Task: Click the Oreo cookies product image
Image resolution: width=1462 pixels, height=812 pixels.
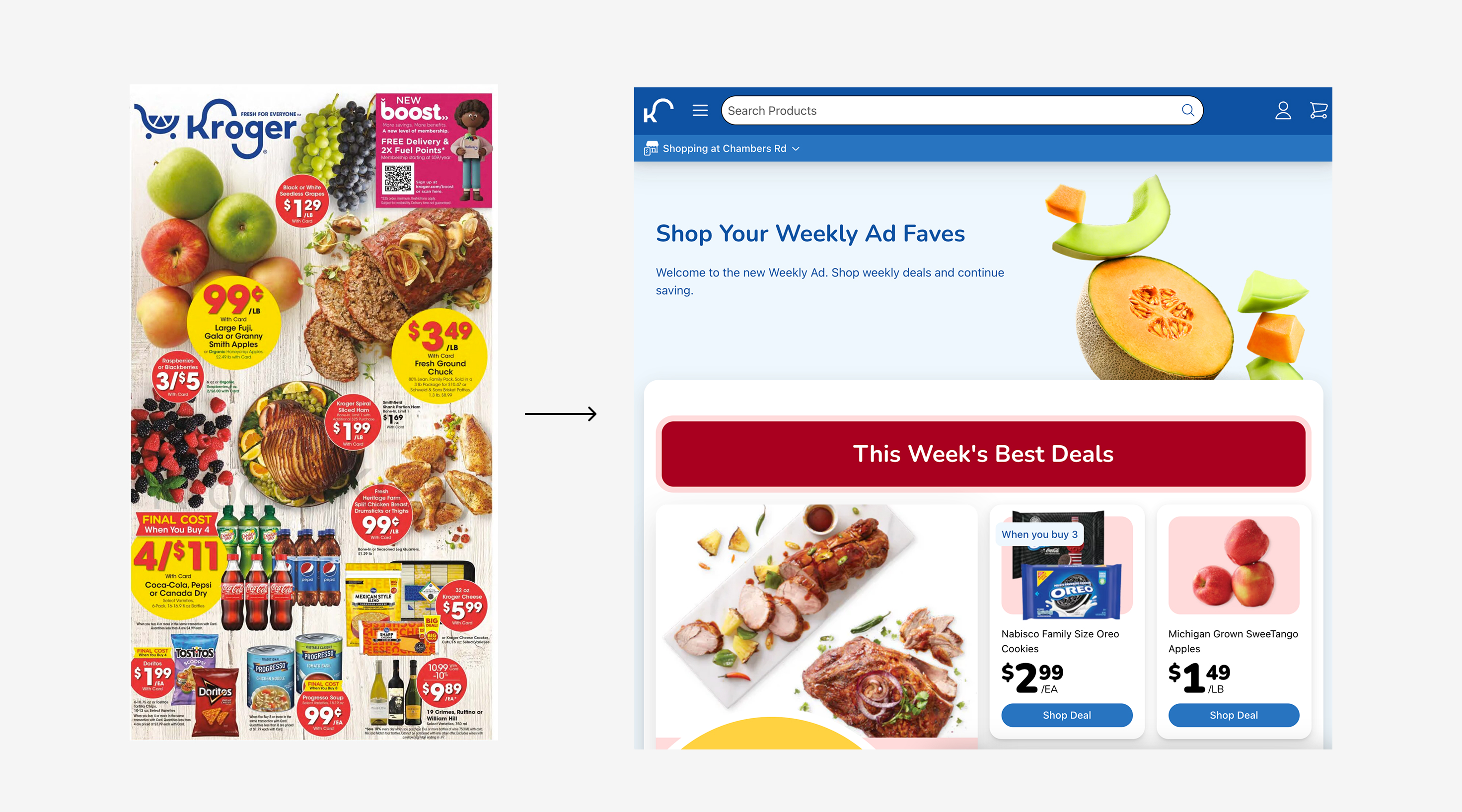Action: 1066,565
